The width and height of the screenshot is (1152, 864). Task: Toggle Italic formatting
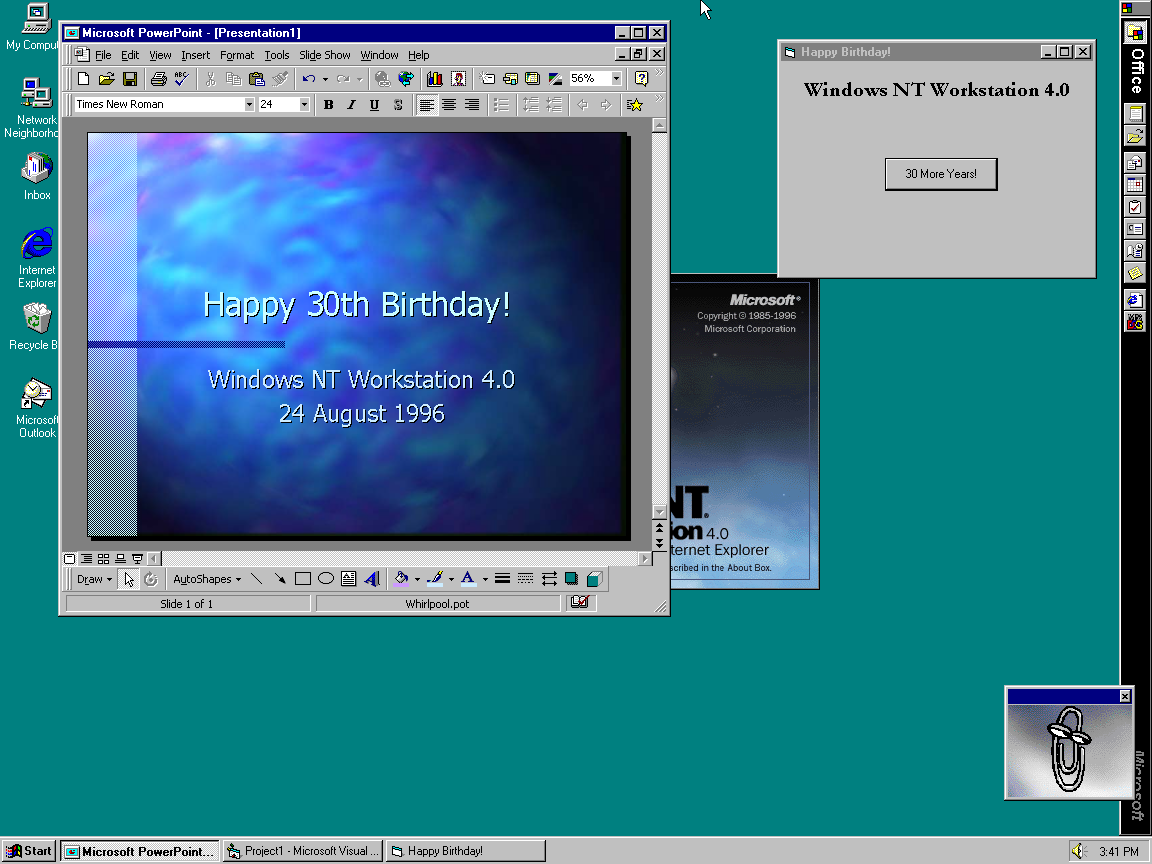[351, 105]
